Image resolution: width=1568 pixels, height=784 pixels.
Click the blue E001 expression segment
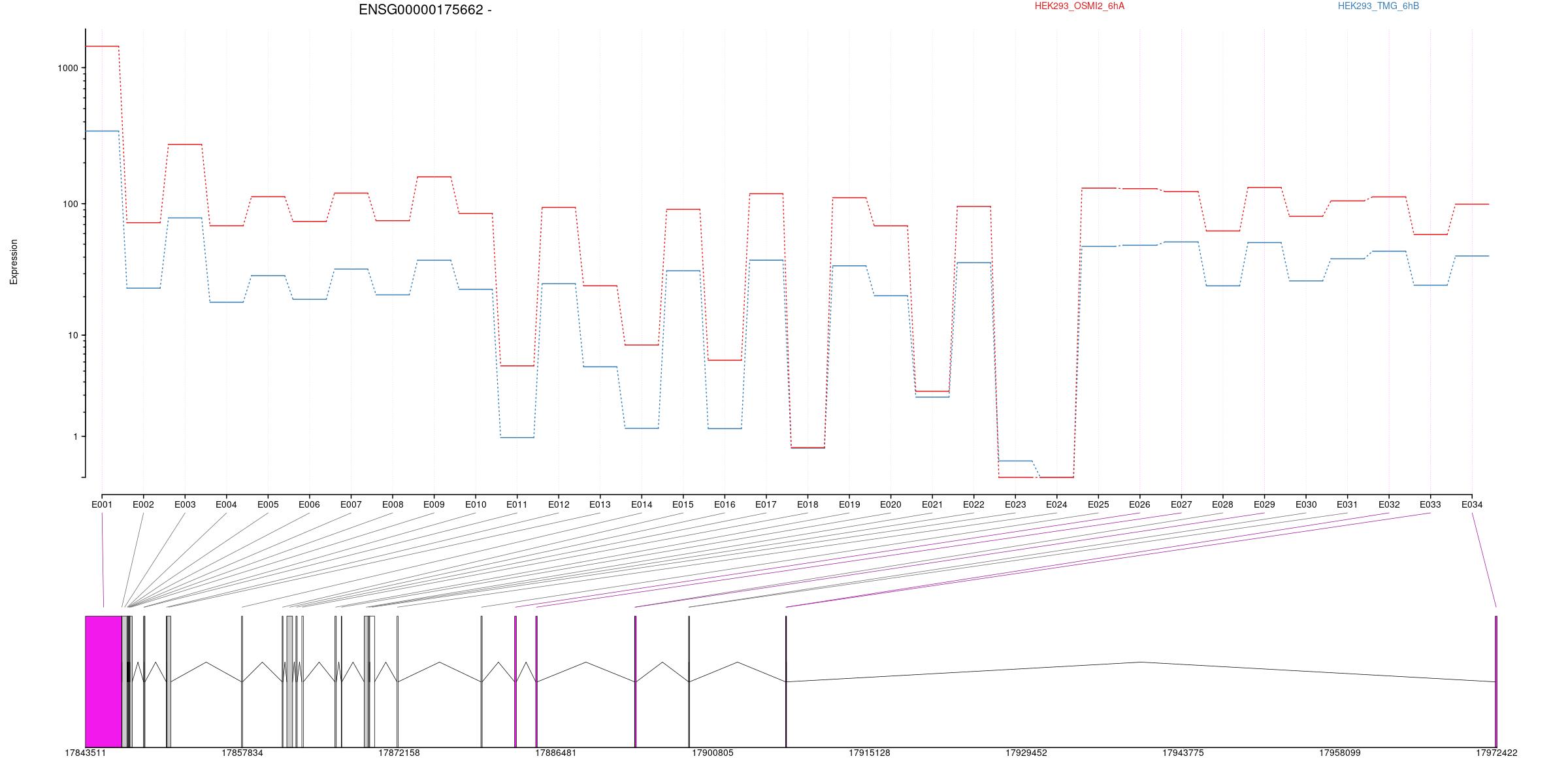click(x=102, y=131)
